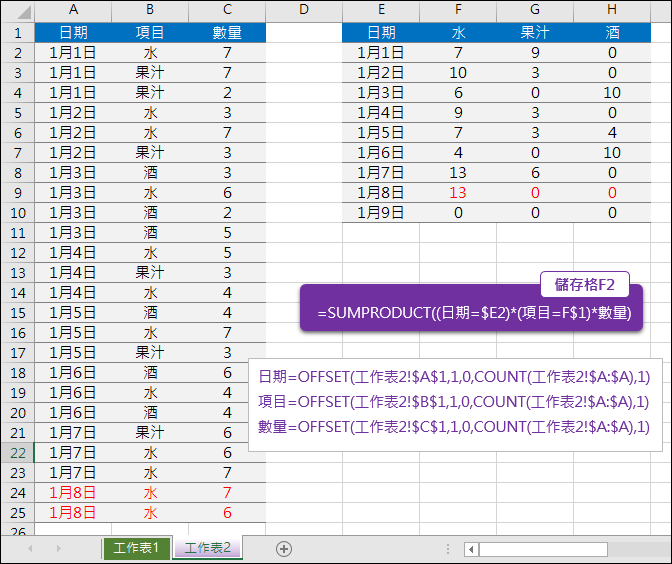
Task: Select cell A12 showing 1月4日
Action: (73, 252)
